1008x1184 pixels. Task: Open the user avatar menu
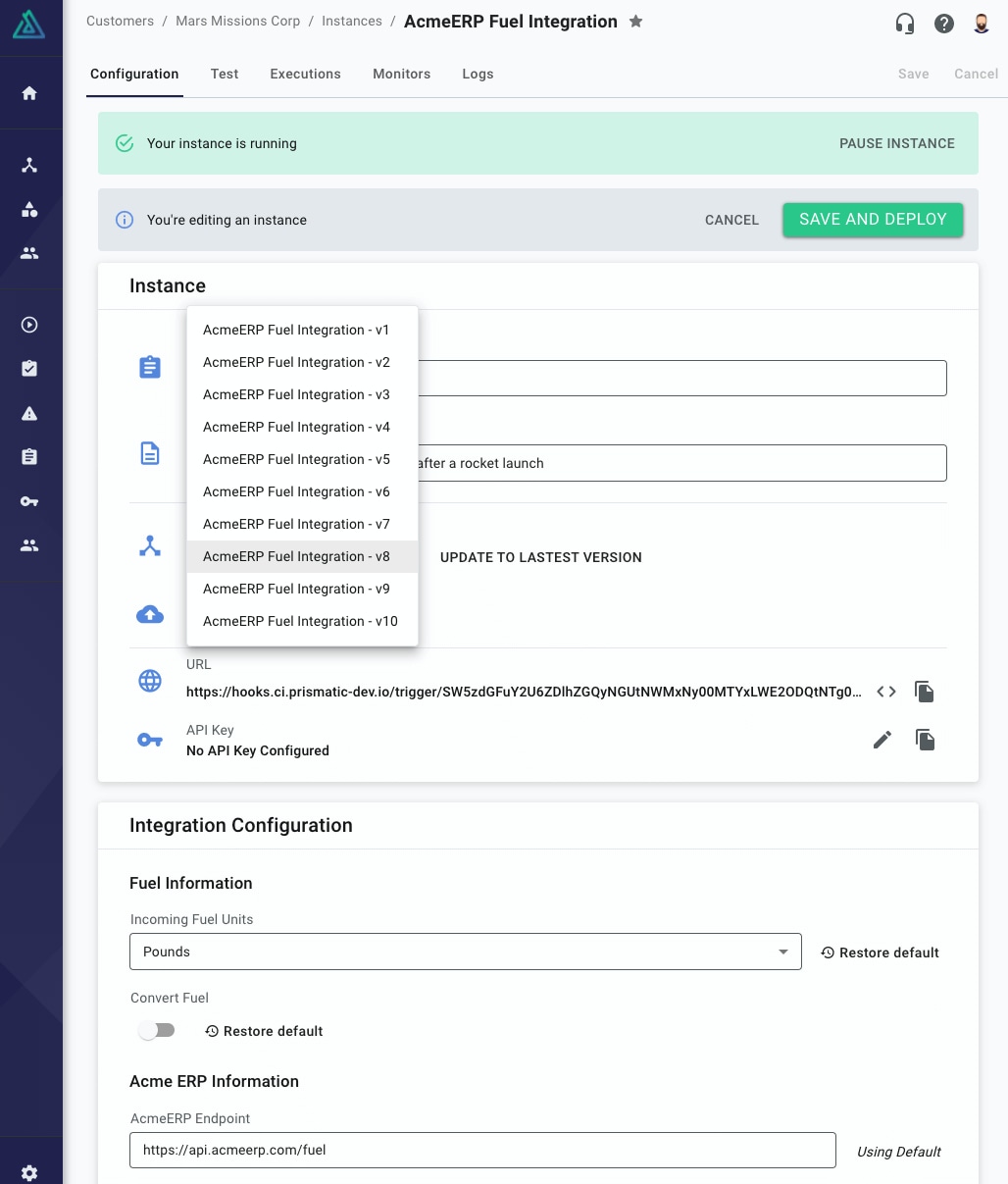(982, 24)
